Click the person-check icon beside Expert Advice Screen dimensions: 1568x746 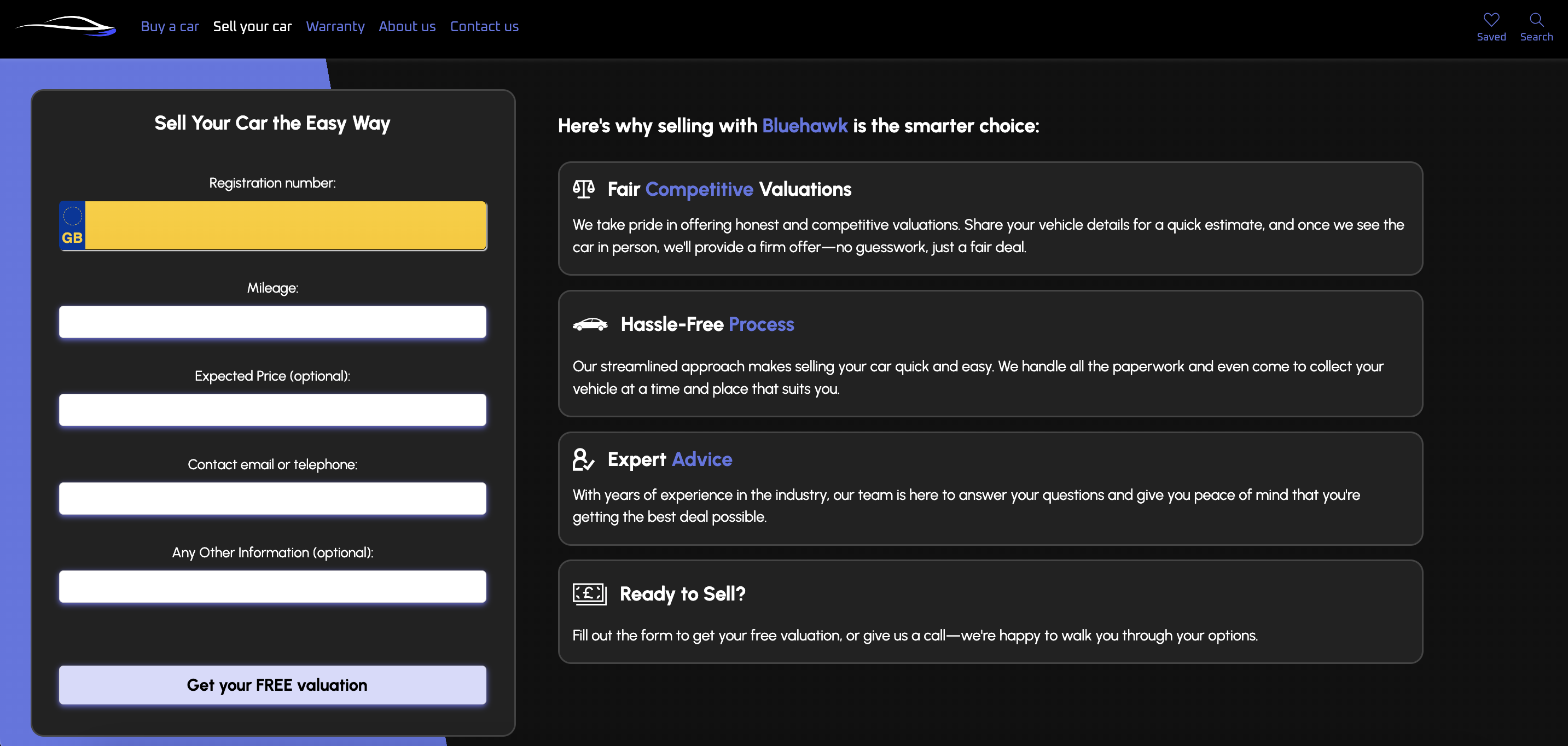pyautogui.click(x=583, y=459)
